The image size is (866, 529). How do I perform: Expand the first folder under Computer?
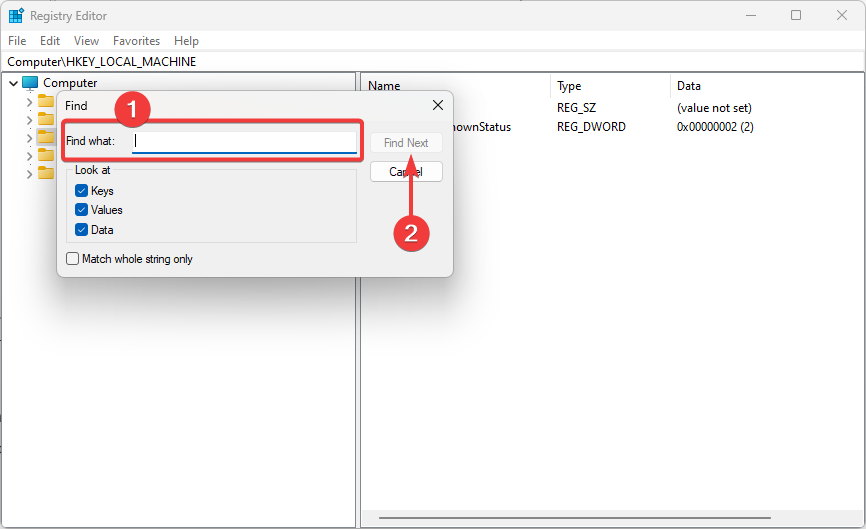coord(29,101)
